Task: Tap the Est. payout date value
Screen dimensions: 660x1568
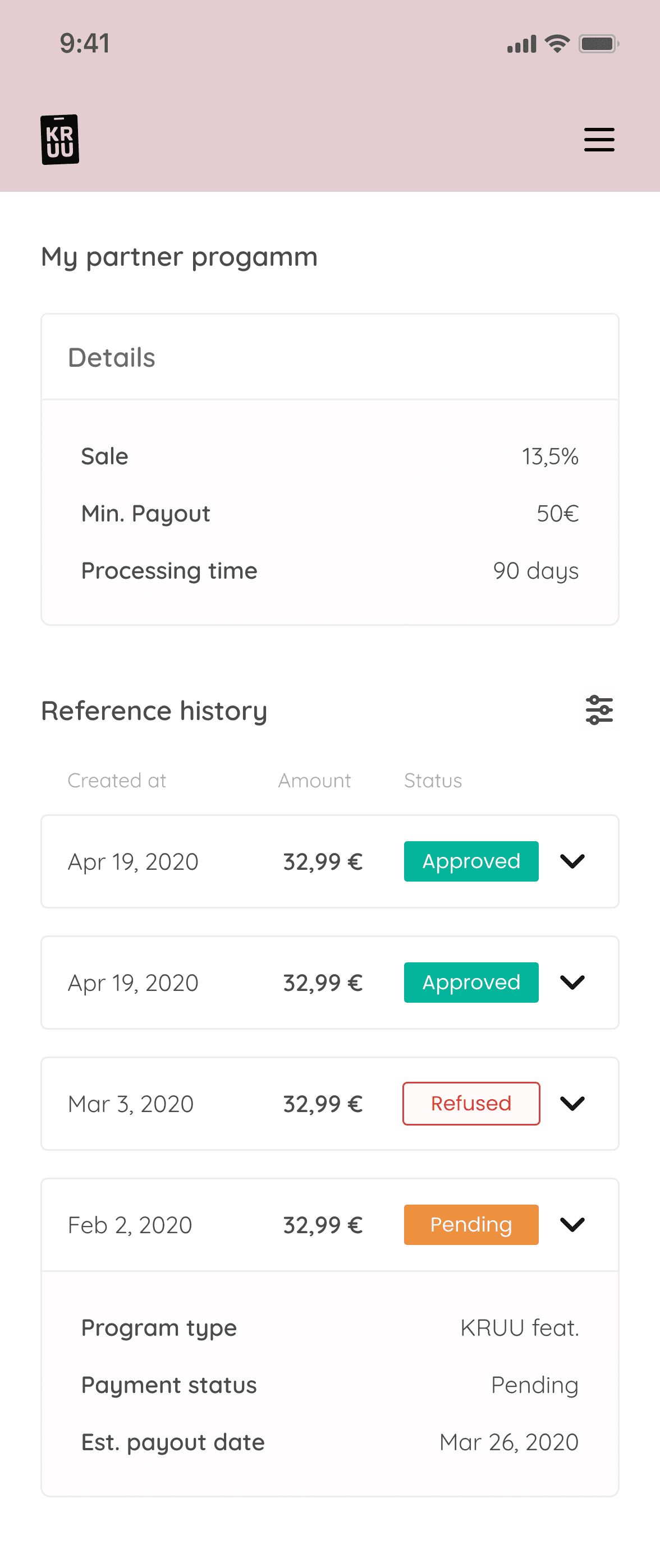Action: 509,1442
